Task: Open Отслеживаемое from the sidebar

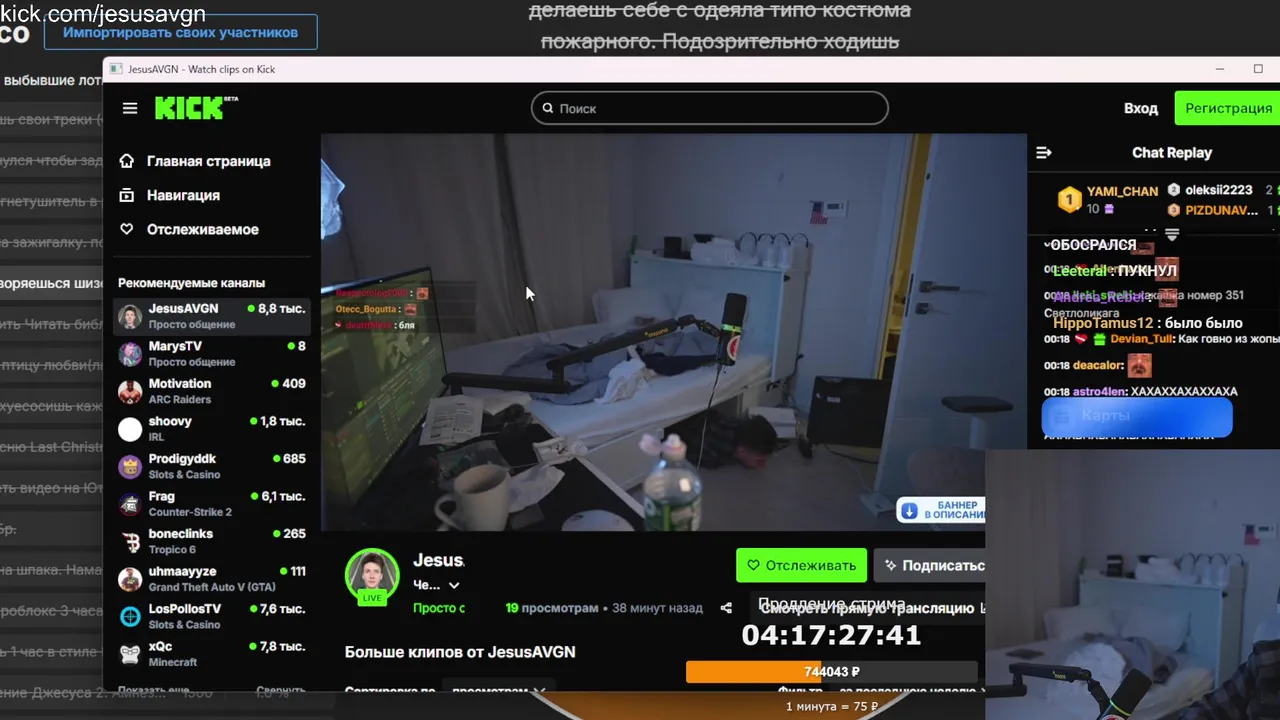Action: click(x=203, y=229)
